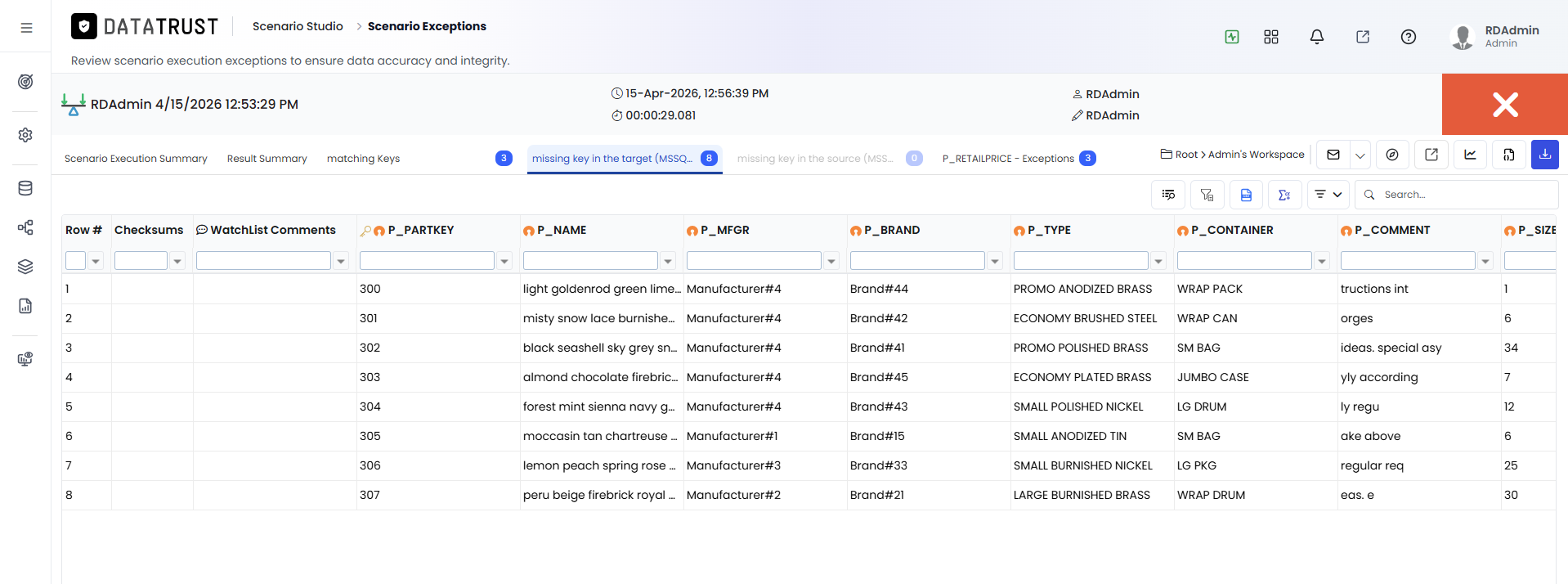Viewport: 1568px width, 584px height.
Task: Open WatchList Comments filter dropdown
Action: [341, 262]
